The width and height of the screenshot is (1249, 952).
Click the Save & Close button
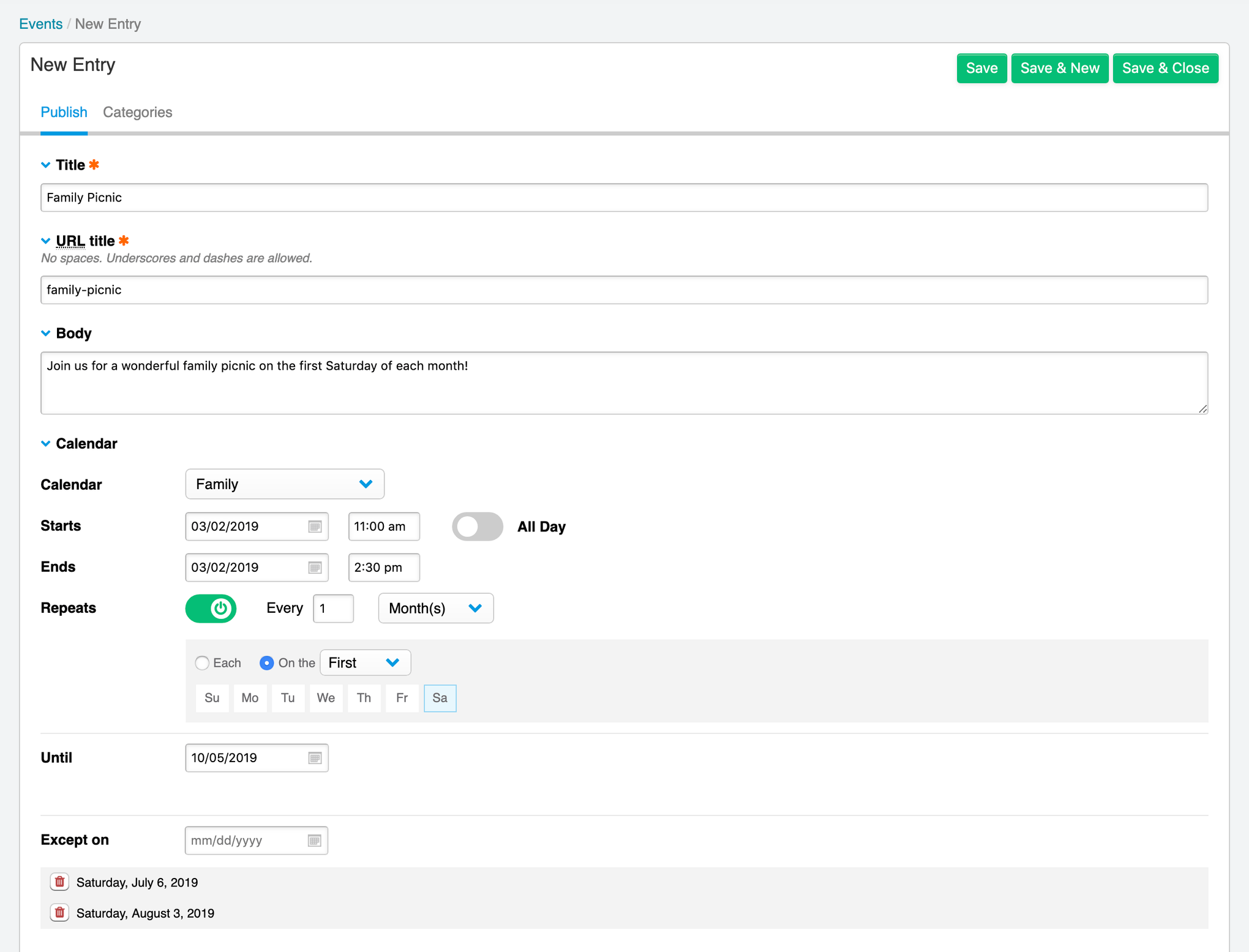pos(1165,68)
